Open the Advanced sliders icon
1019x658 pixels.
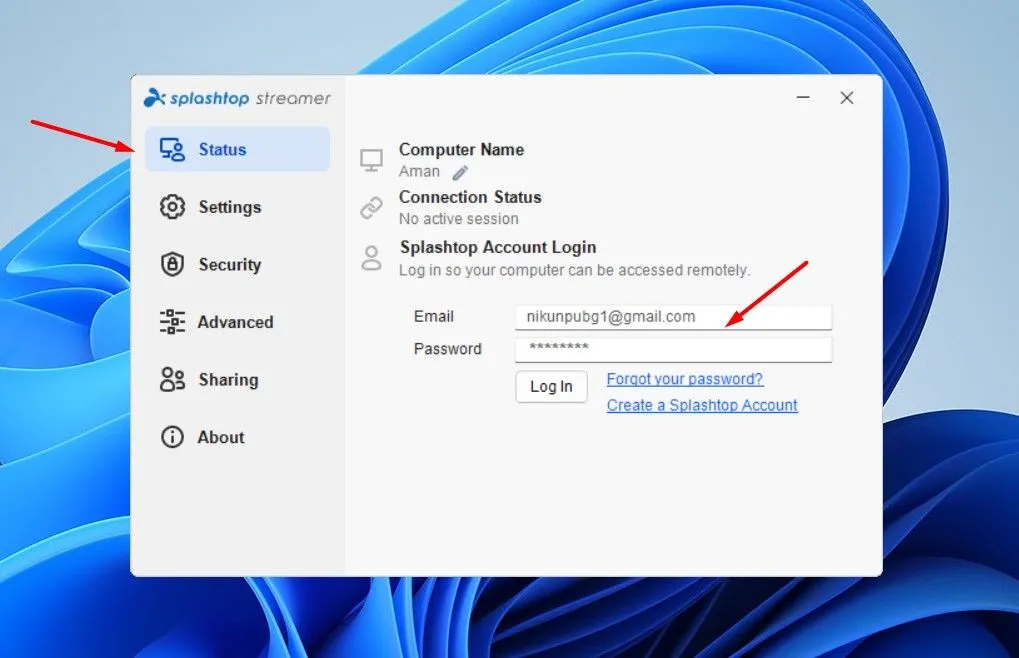[172, 322]
